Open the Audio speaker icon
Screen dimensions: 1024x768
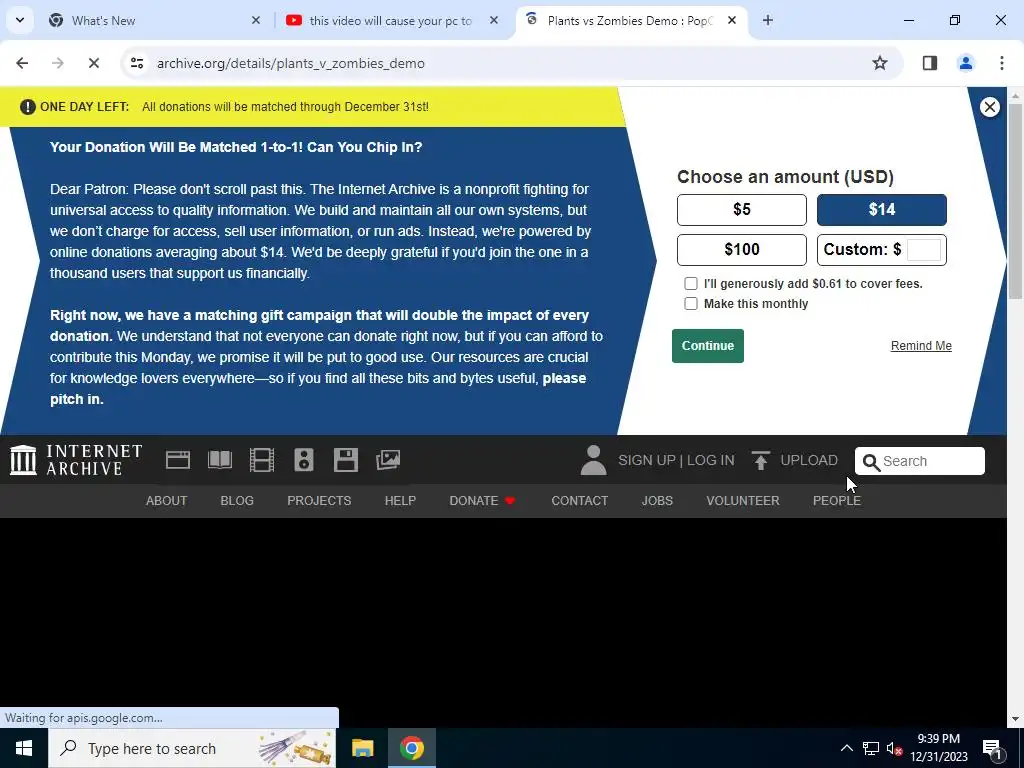click(x=304, y=460)
